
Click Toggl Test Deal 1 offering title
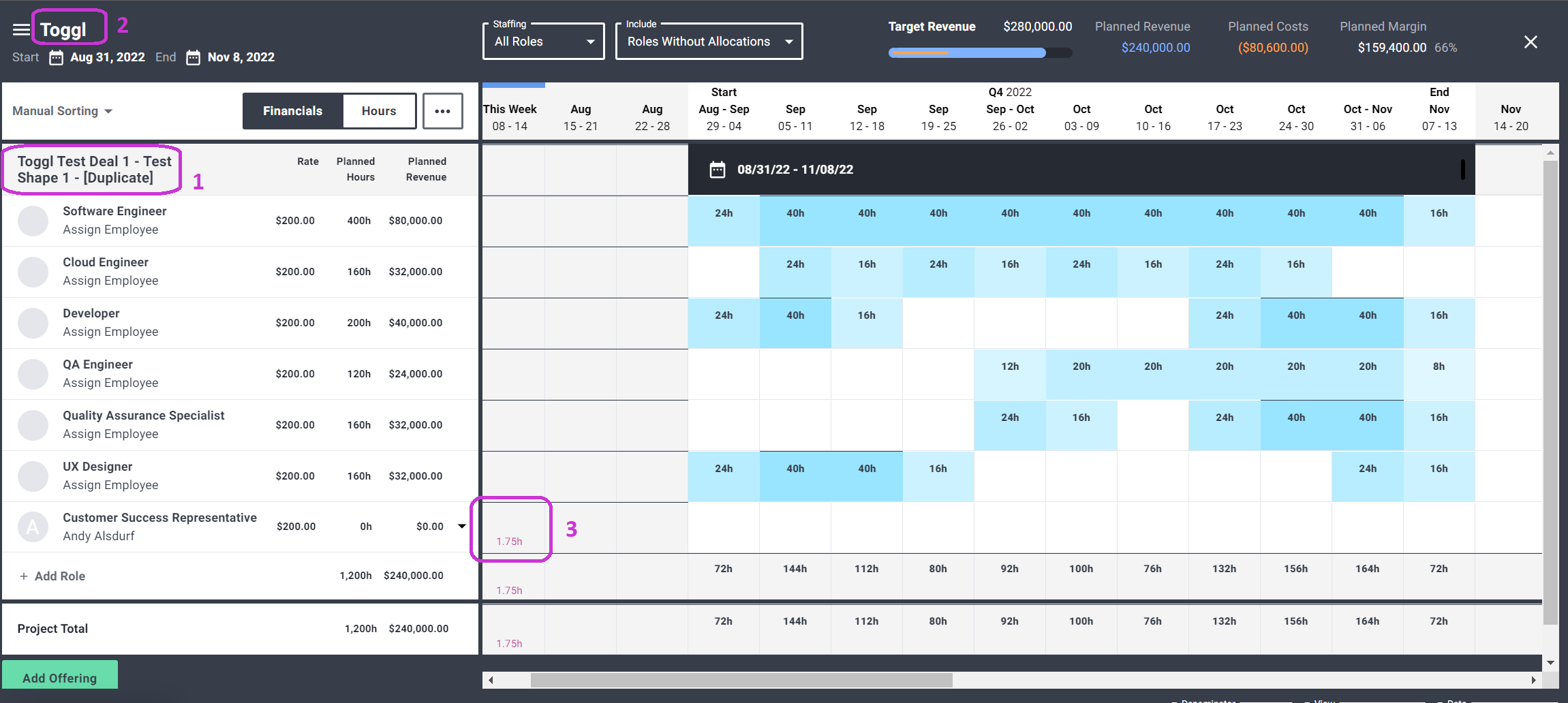pos(94,170)
